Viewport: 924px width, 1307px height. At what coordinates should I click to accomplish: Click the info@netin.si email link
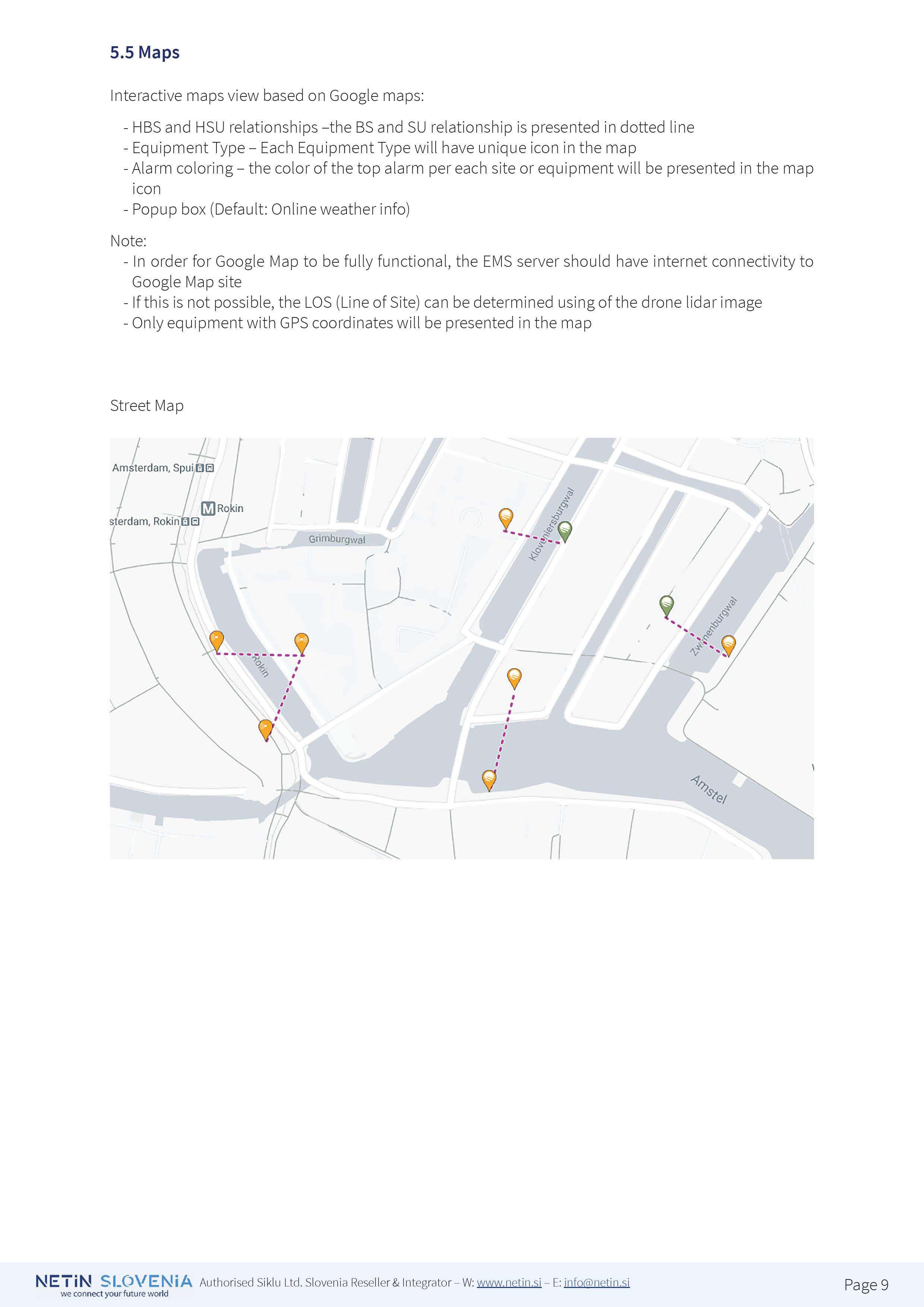[597, 1282]
